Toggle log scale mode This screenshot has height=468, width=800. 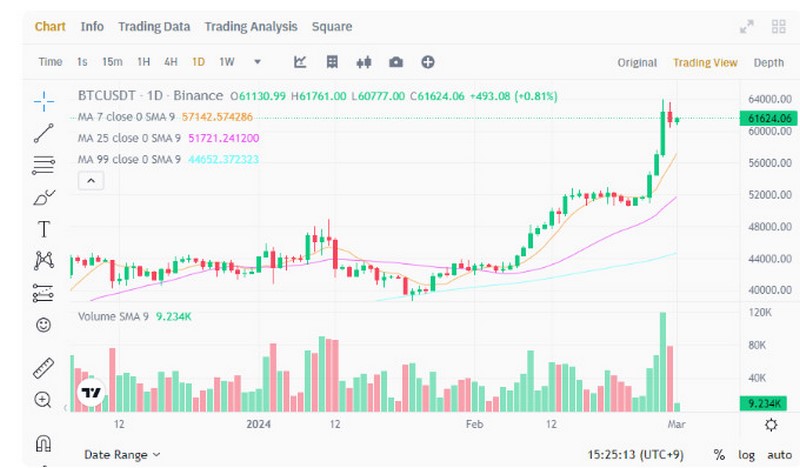746,455
